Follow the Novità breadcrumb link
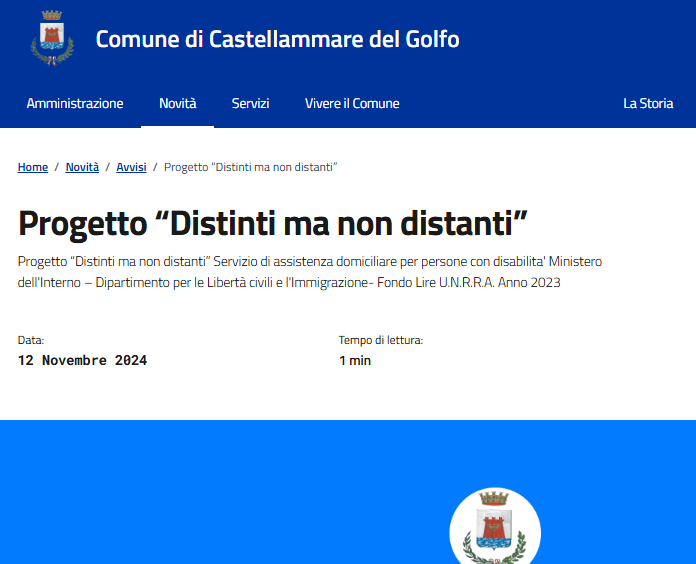Image resolution: width=696 pixels, height=564 pixels. pyautogui.click(x=82, y=167)
